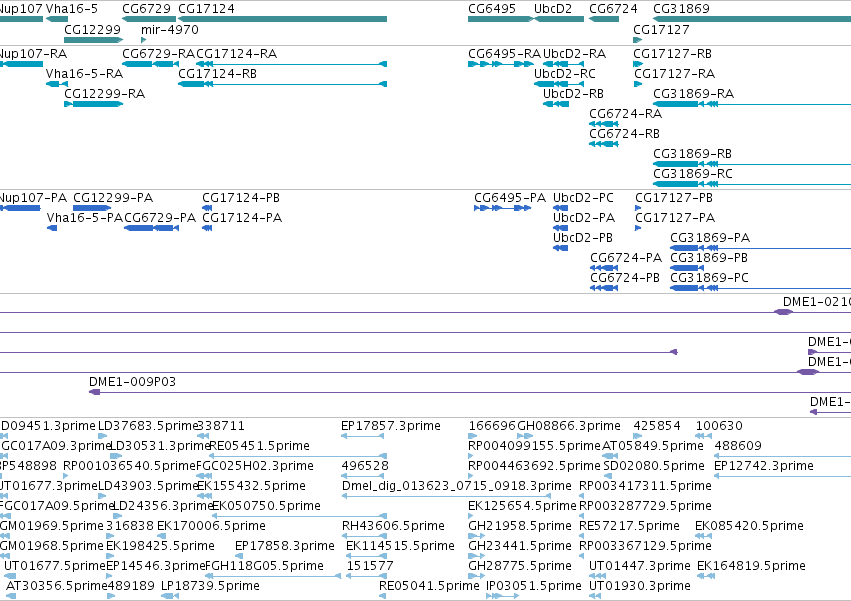Select transcript UbcD2-RB
The width and height of the screenshot is (851, 601).
point(556,104)
